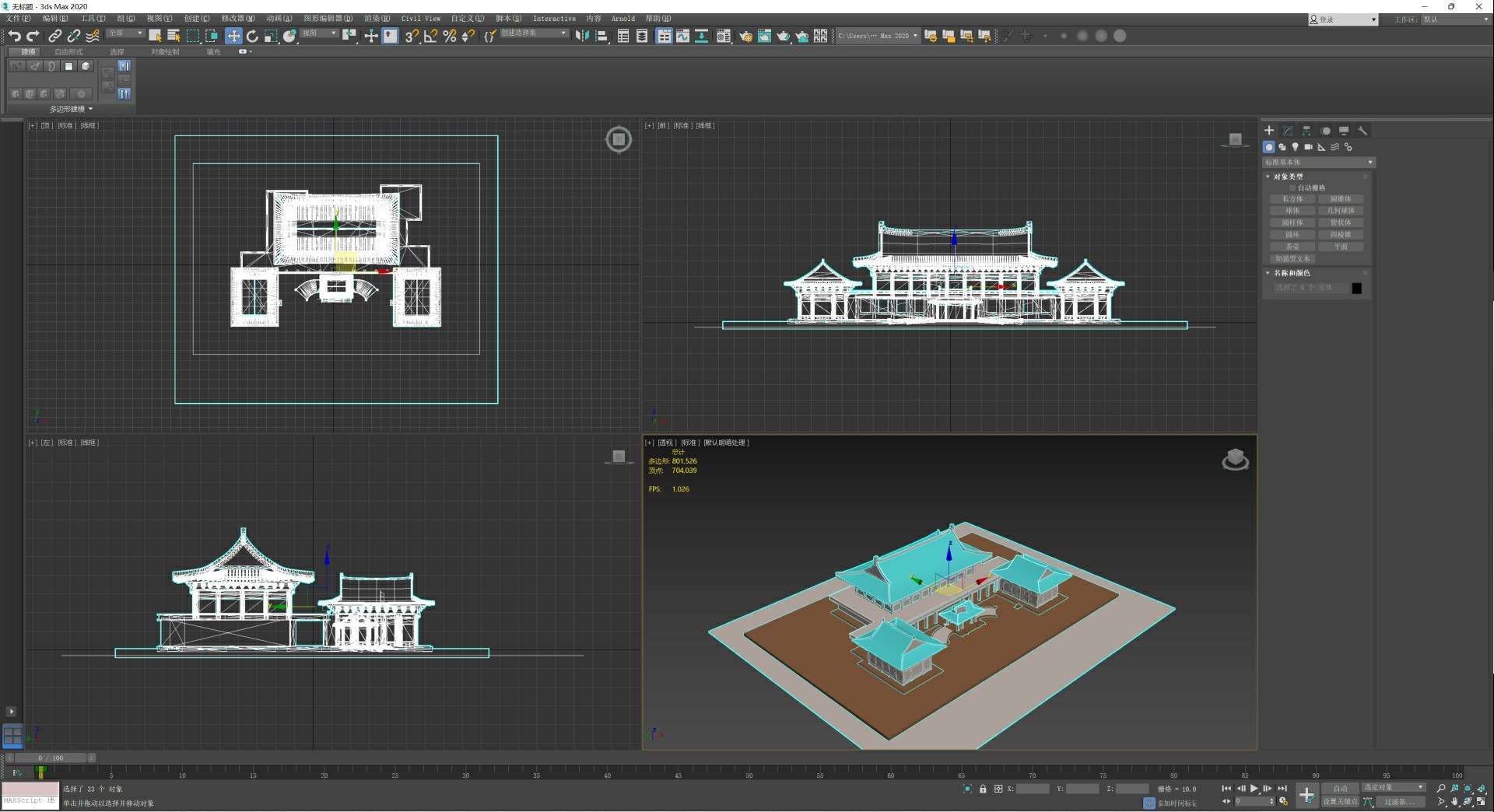Open the project path C:\Users dropdown

coord(878,36)
